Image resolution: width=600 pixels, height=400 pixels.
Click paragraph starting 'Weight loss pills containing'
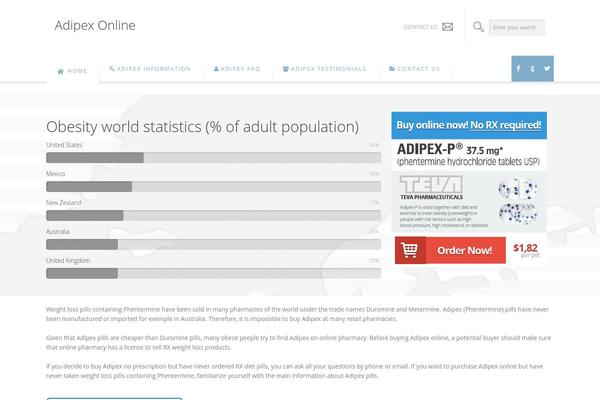pyautogui.click(x=297, y=314)
